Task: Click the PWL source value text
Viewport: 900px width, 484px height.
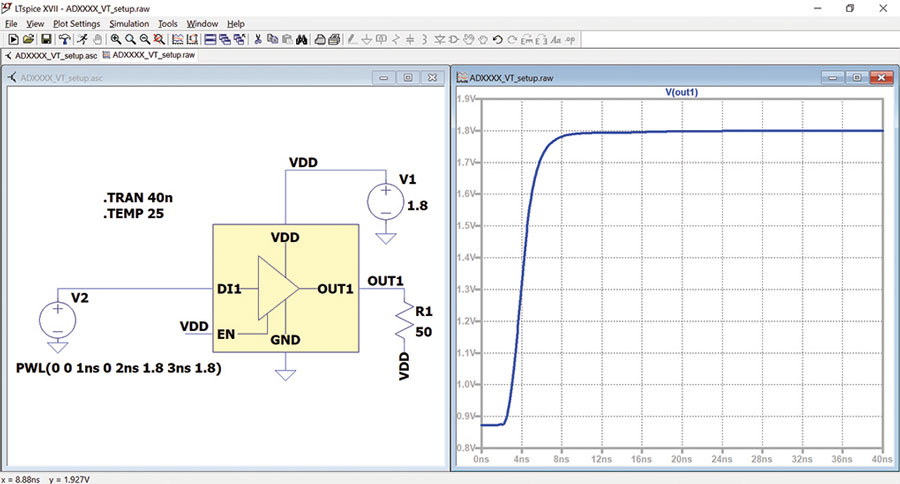Action: 119,368
